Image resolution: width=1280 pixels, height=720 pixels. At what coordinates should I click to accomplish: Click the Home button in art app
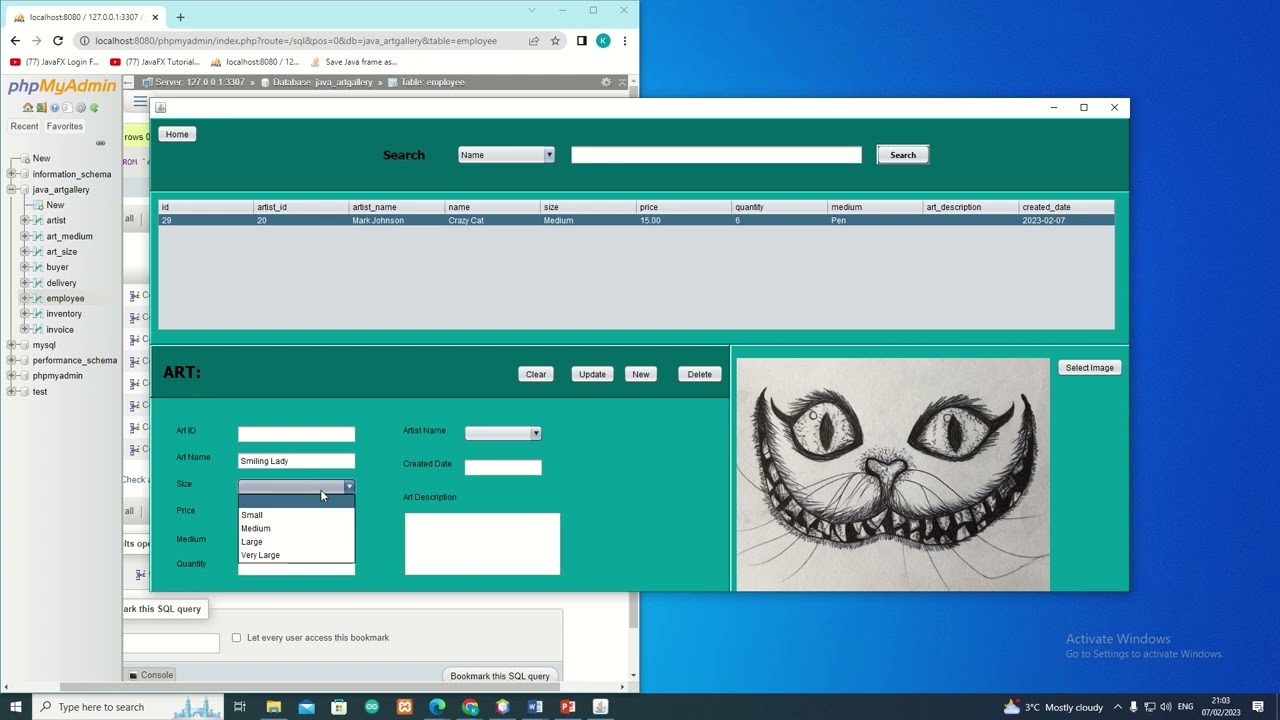point(177,134)
